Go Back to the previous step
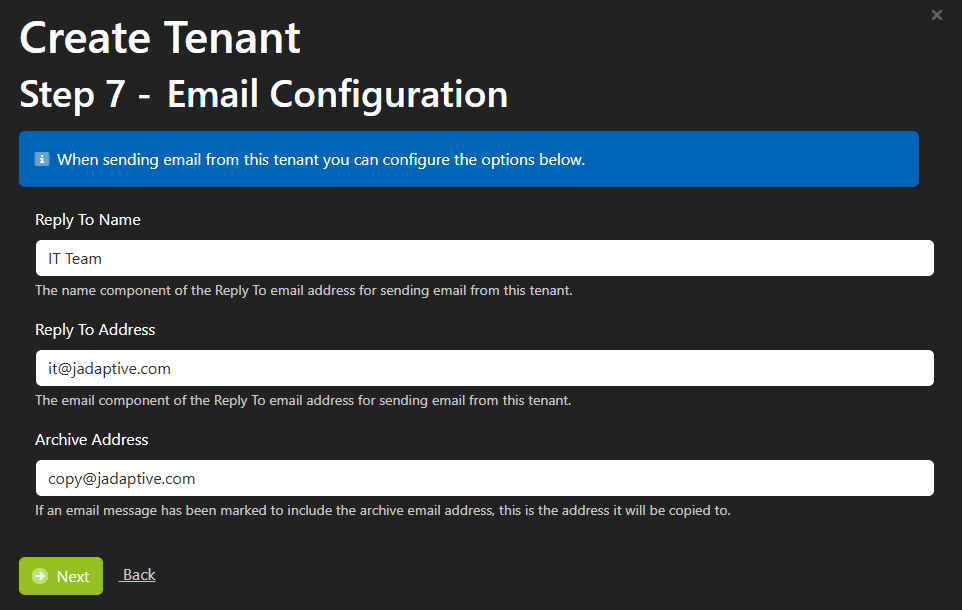The width and height of the screenshot is (962, 610). click(x=139, y=574)
